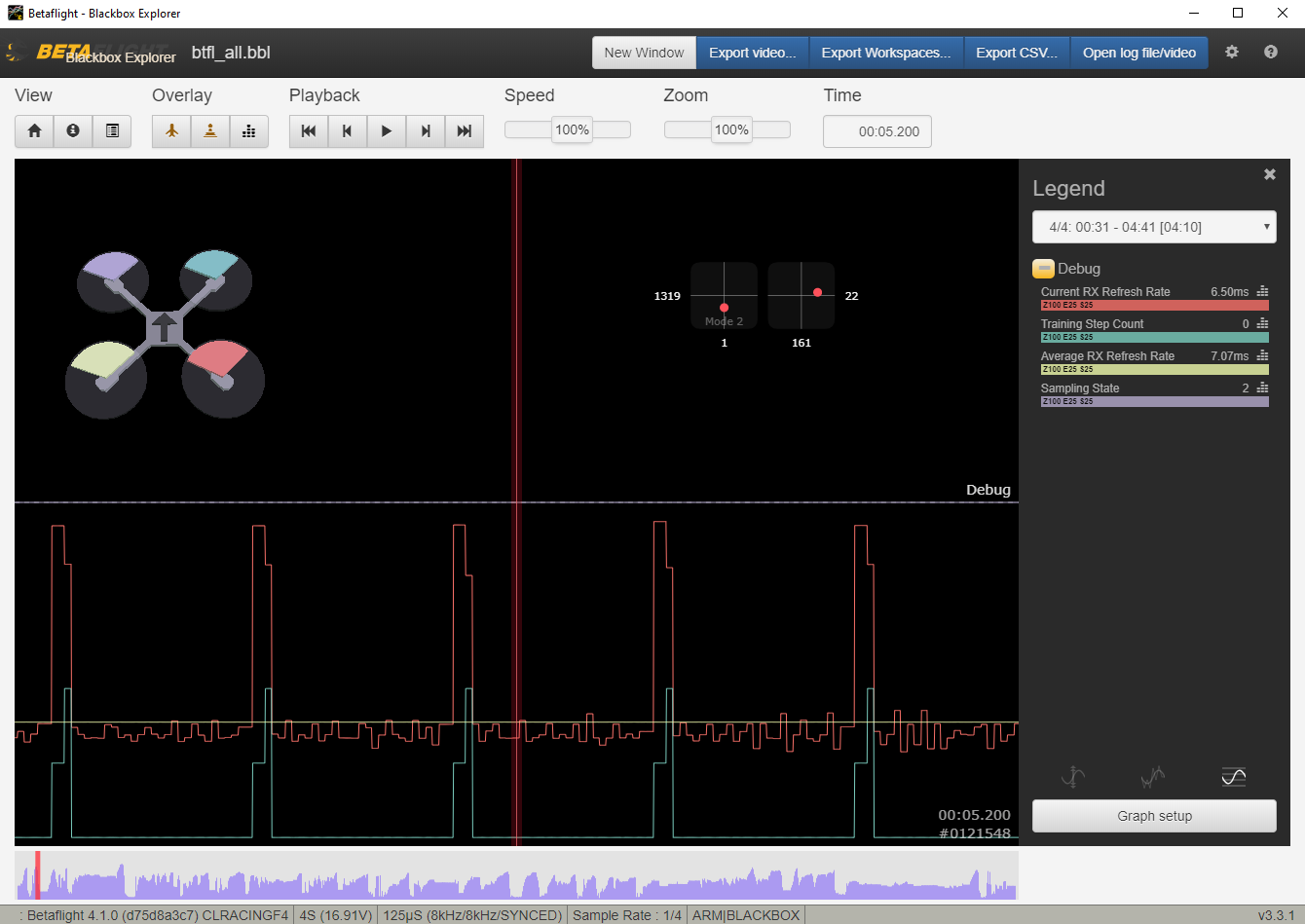Click the btfl_all.bbl file name

(231, 53)
